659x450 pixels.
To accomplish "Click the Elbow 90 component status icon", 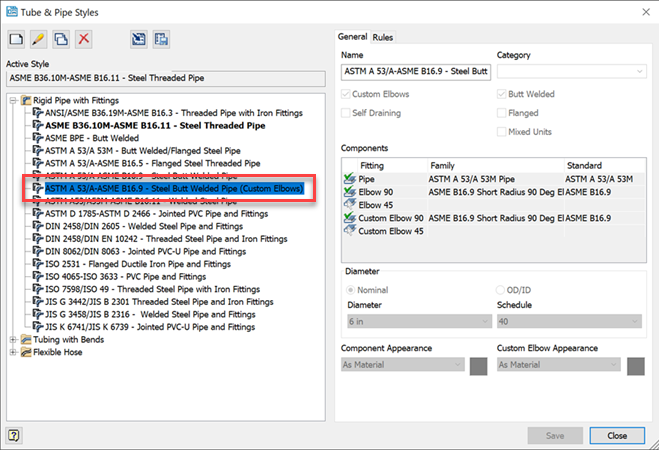I will pyautogui.click(x=350, y=192).
